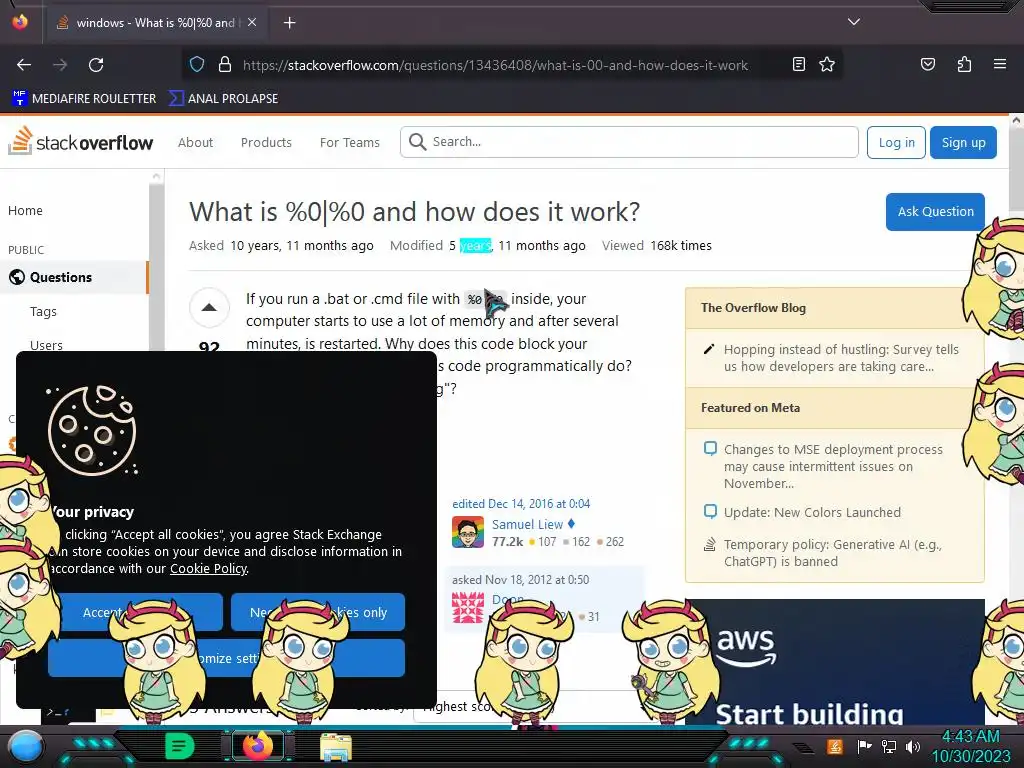
Task: Open File Explorer from the taskbar
Action: pos(336,746)
